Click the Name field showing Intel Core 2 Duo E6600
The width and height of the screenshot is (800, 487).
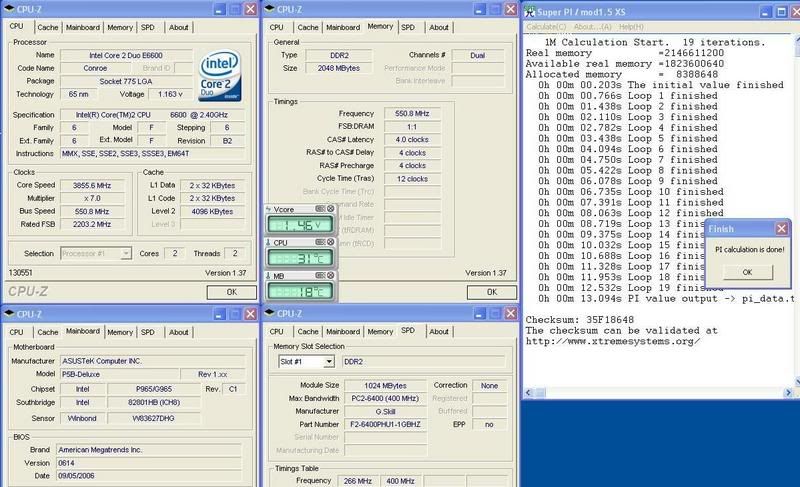[x=126, y=55]
